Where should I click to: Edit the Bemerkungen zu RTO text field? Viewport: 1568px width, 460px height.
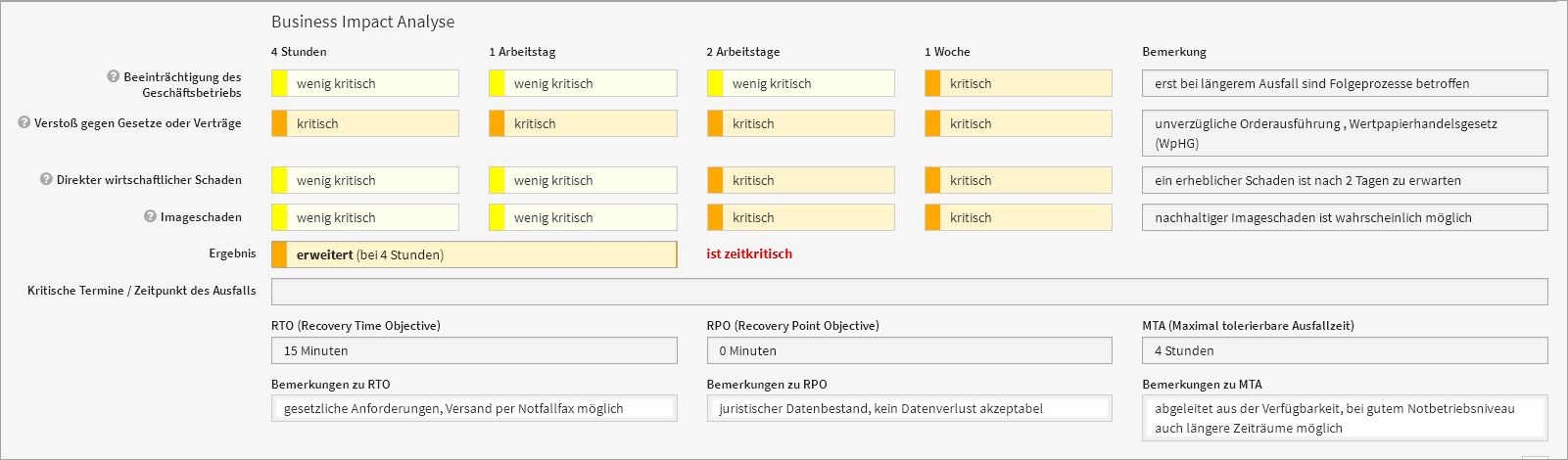474,409
